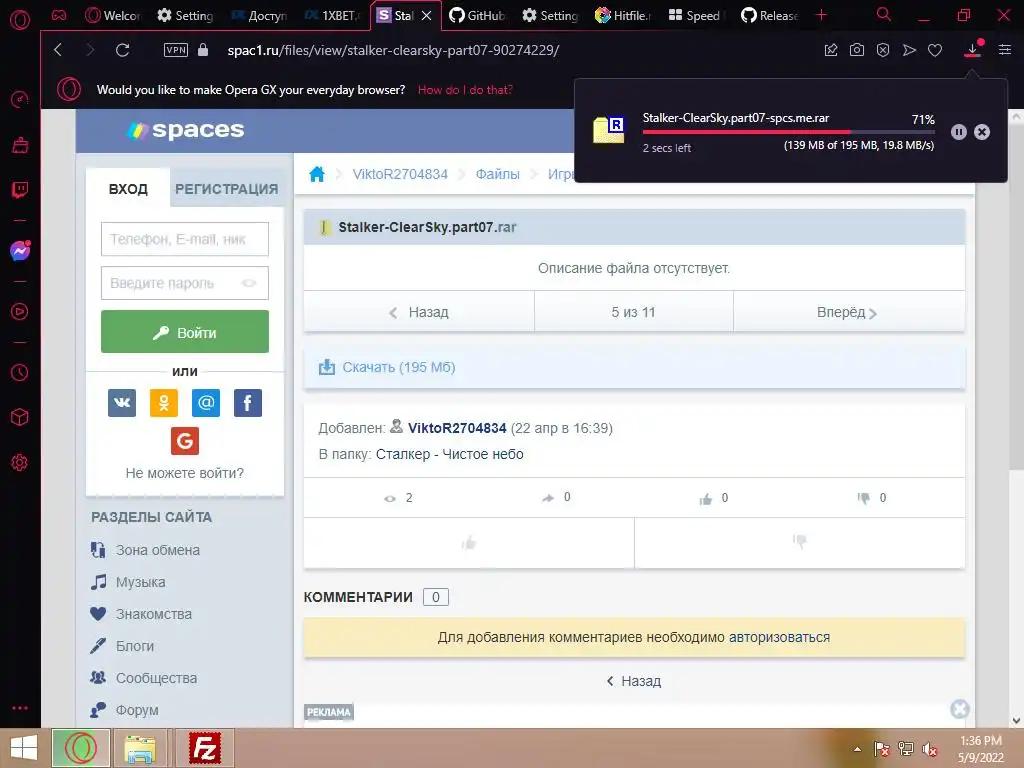Open Файлы breadcrumb link
The width and height of the screenshot is (1024, 768).
pyautogui.click(x=498, y=174)
